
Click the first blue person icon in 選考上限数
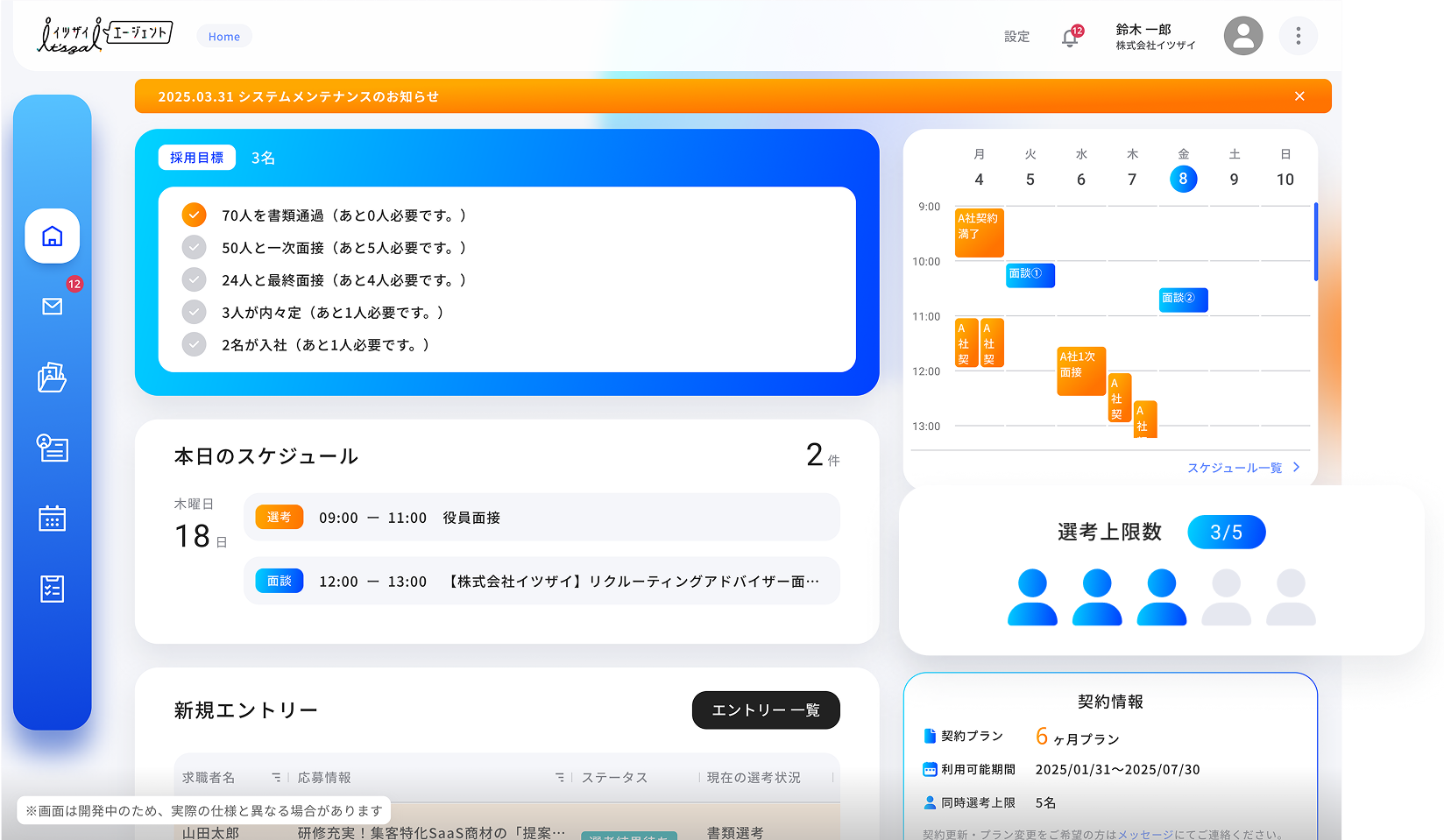tap(1032, 597)
